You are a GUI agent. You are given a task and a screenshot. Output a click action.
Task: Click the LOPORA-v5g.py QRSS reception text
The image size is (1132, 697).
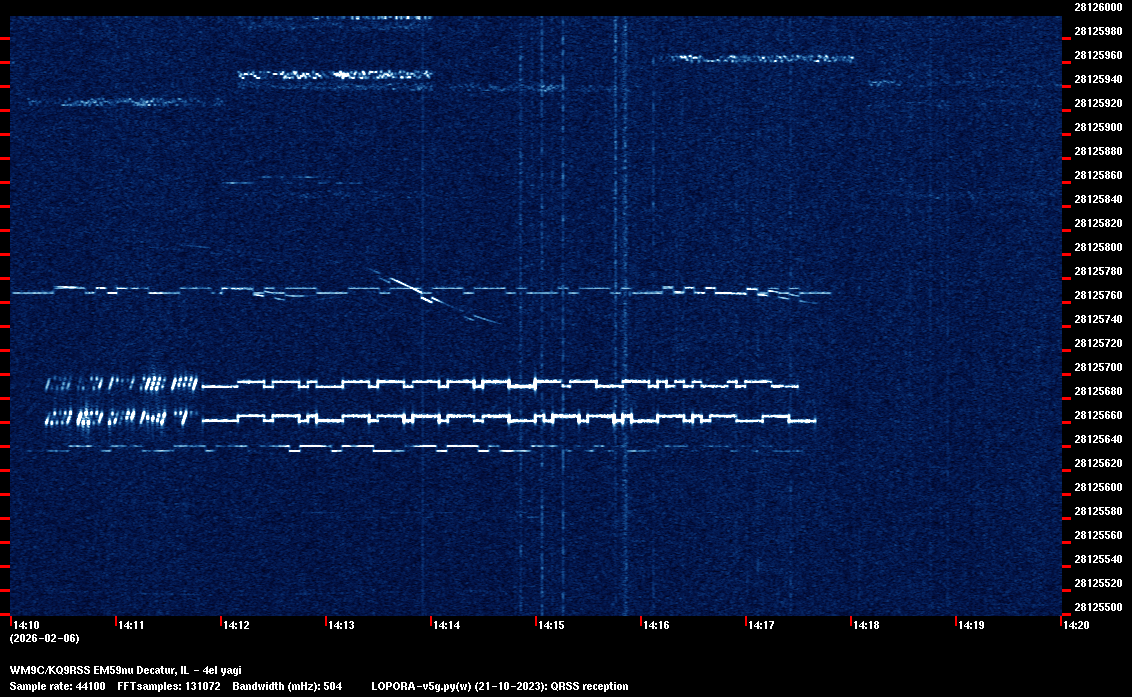point(499,686)
